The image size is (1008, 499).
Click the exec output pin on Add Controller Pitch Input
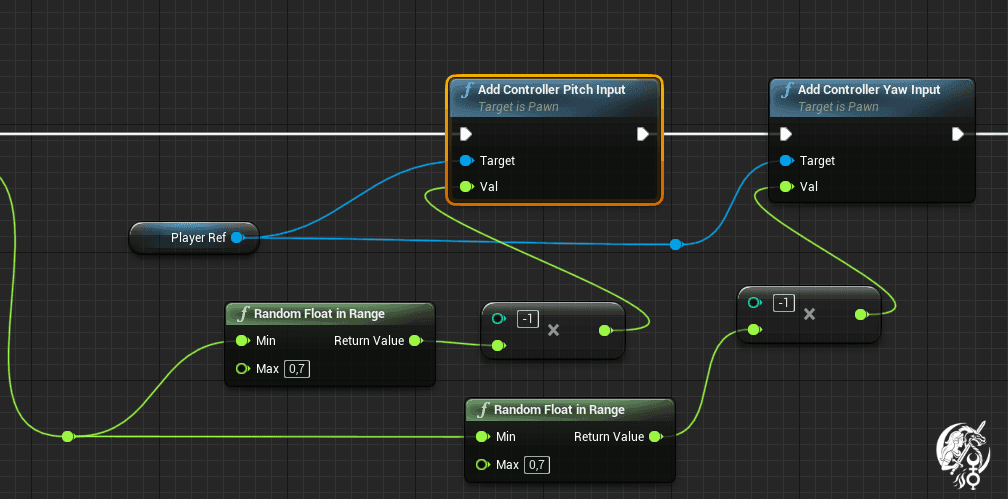click(643, 134)
